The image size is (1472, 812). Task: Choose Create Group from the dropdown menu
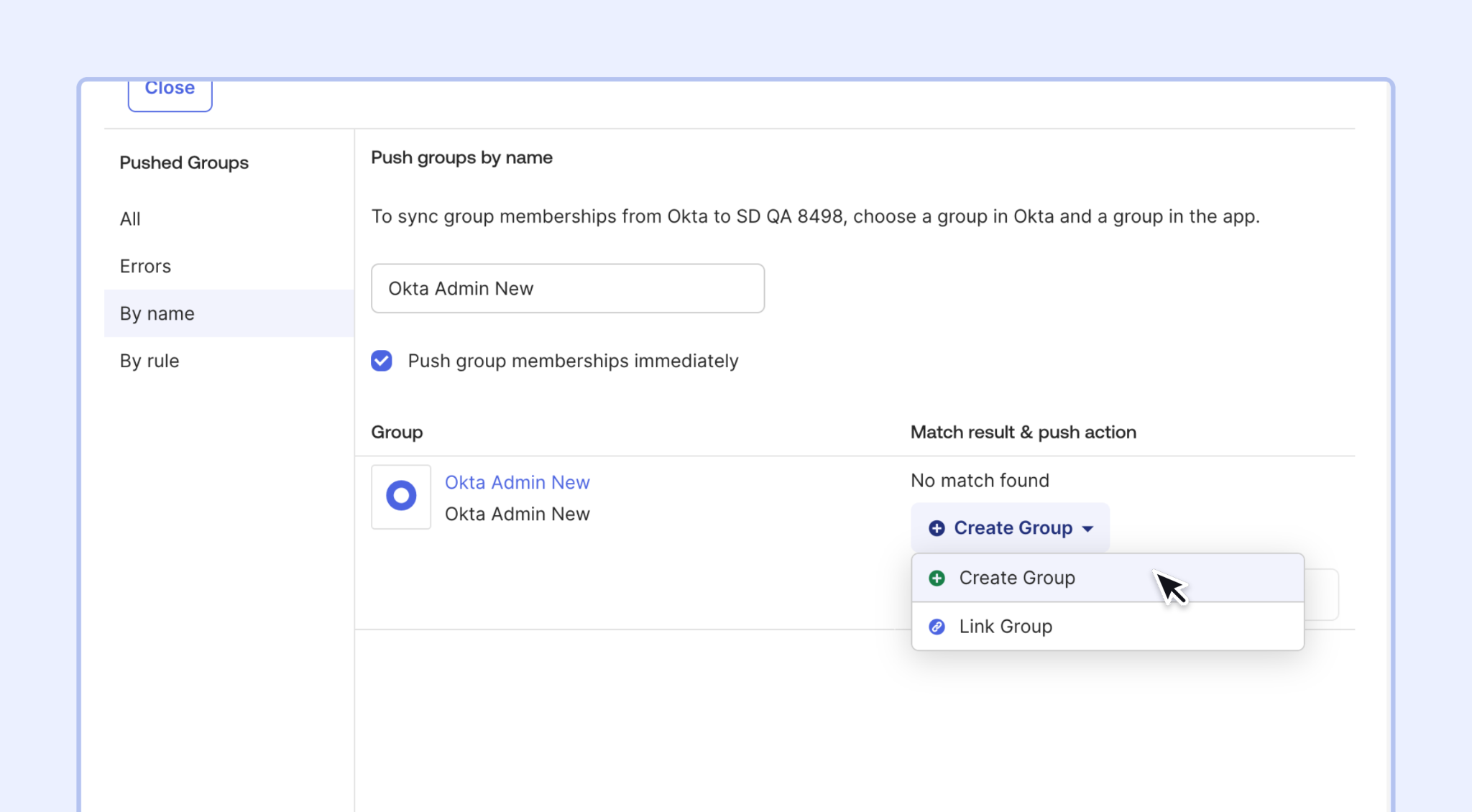click(x=1108, y=578)
